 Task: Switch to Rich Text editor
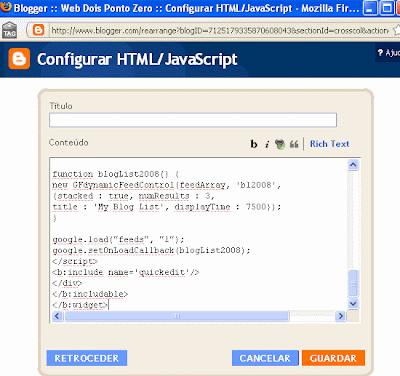coord(329,144)
